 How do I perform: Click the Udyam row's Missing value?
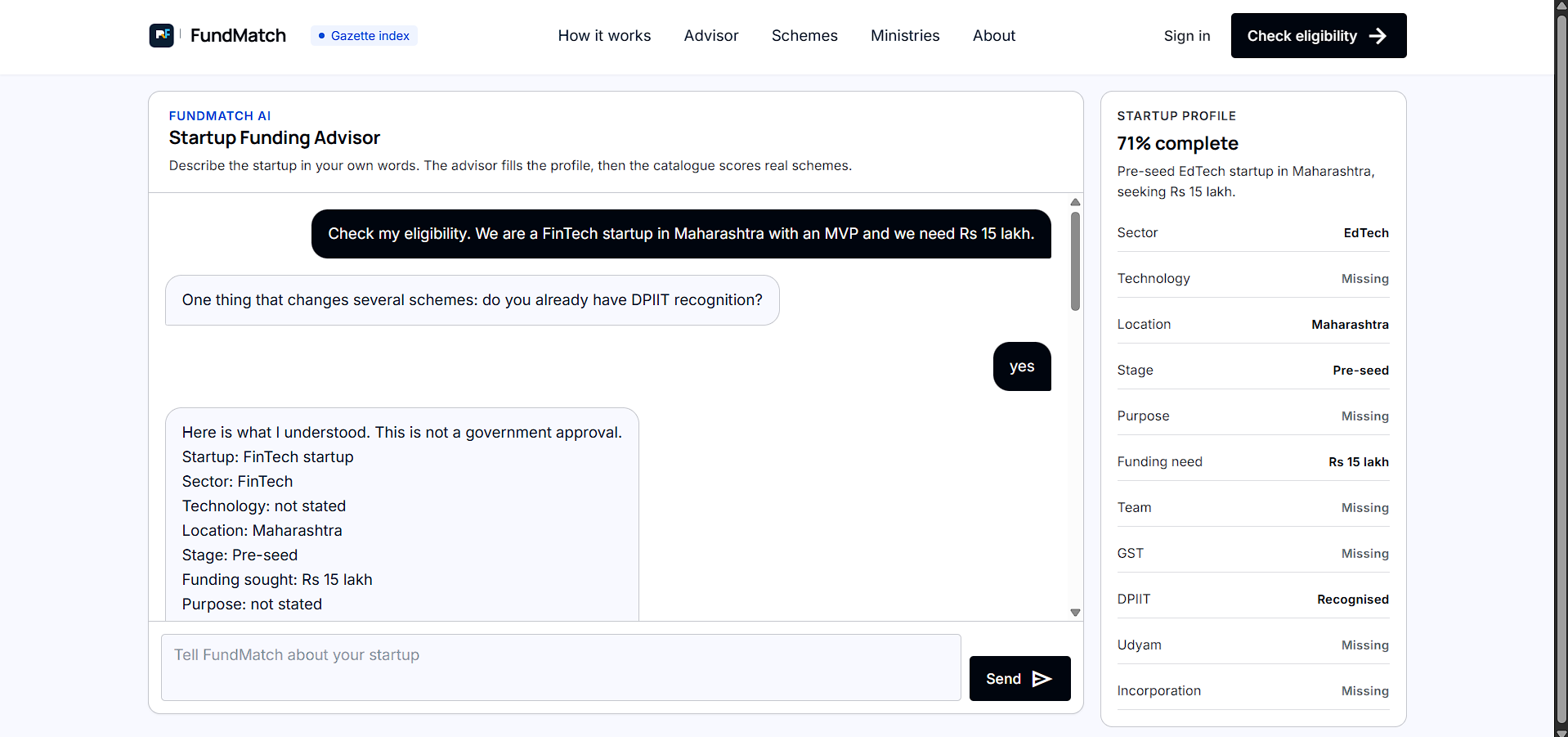(1365, 645)
